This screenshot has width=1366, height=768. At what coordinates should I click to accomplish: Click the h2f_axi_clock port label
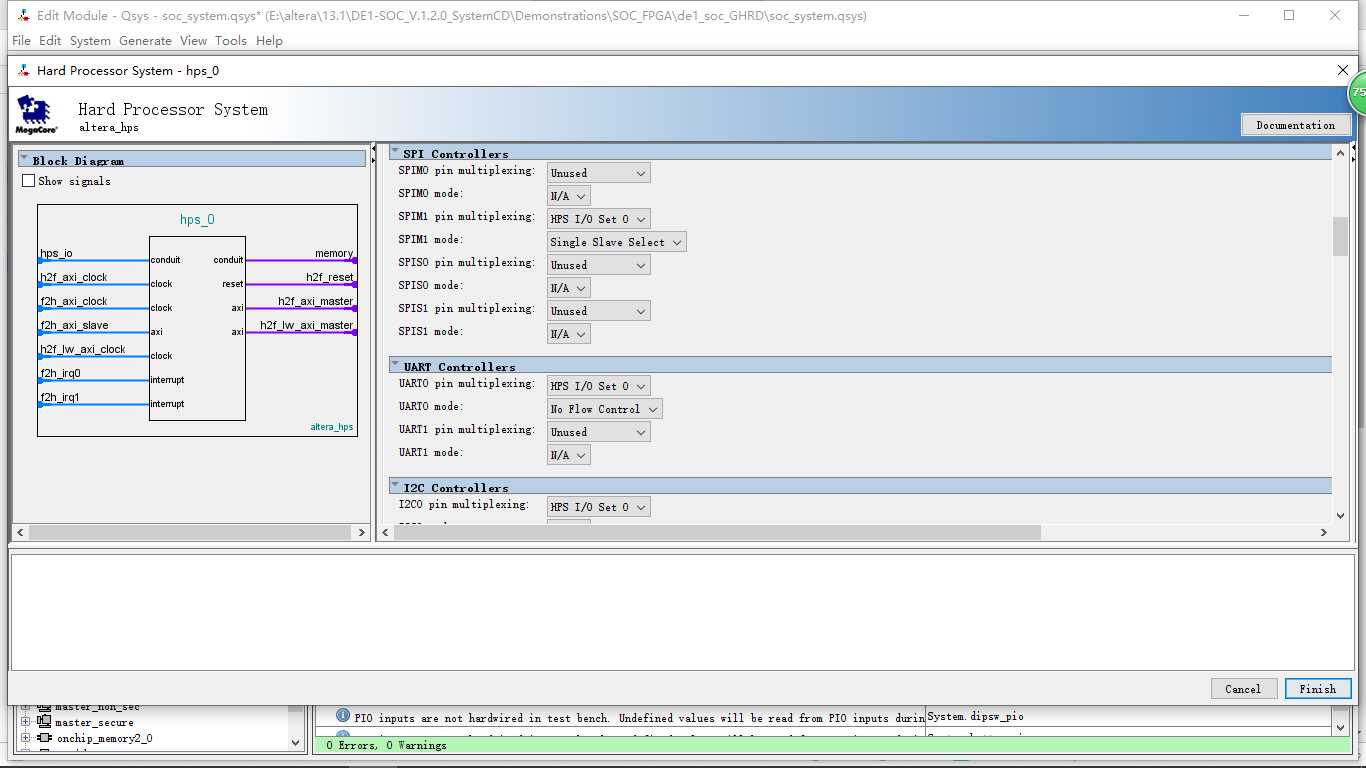coord(73,277)
